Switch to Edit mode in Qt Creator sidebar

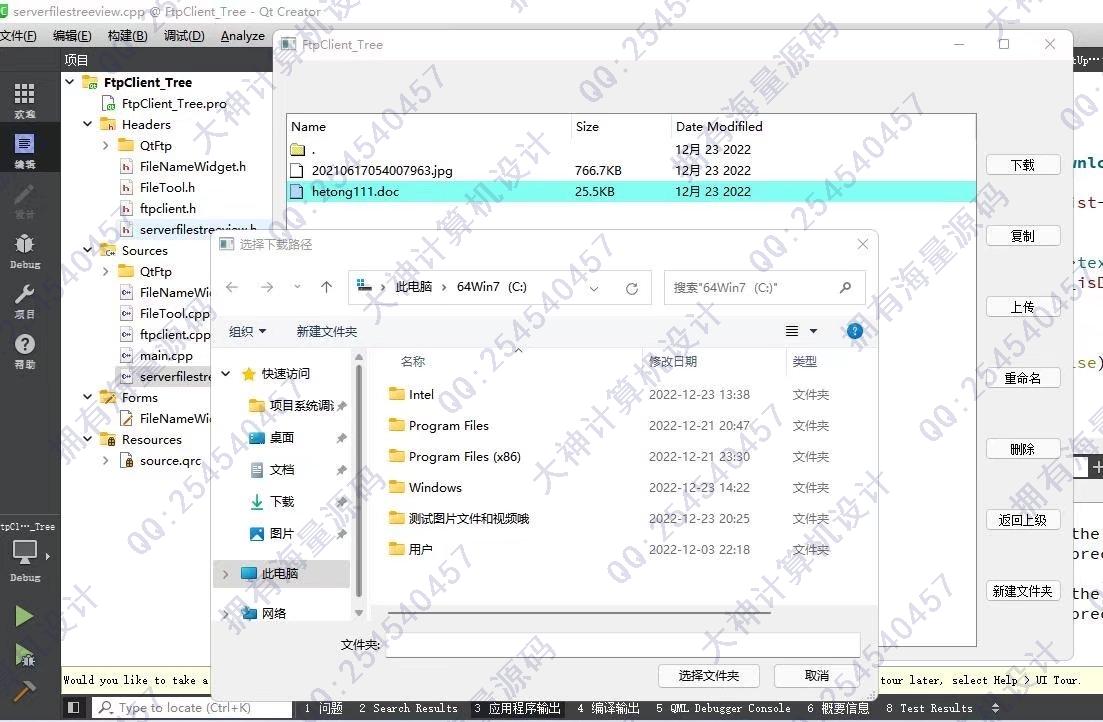25,151
